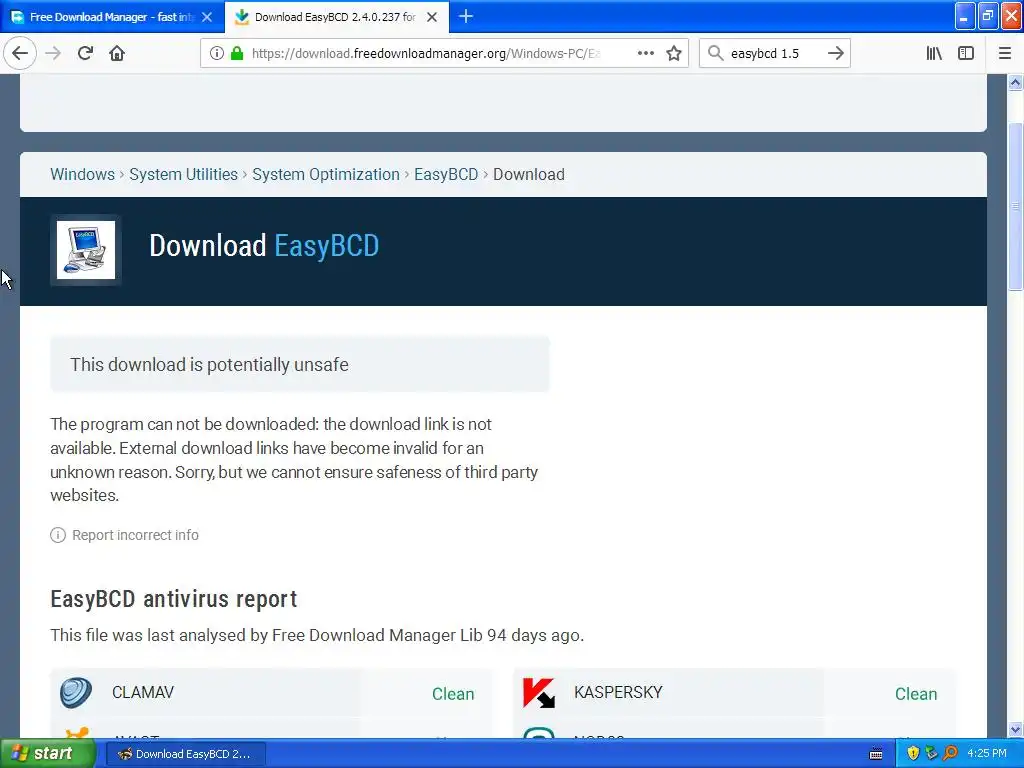
Task: Click the ClamAV antivirus logo
Action: click(76, 693)
